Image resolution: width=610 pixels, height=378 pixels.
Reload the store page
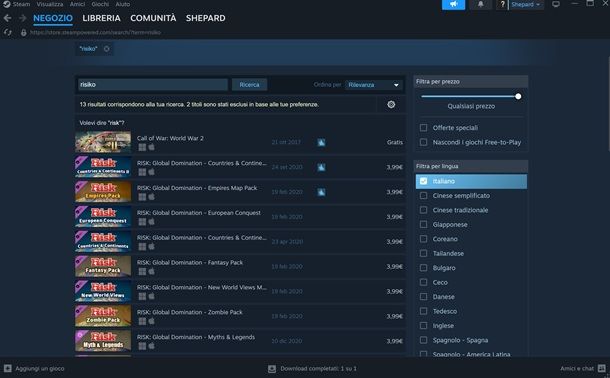[7, 32]
